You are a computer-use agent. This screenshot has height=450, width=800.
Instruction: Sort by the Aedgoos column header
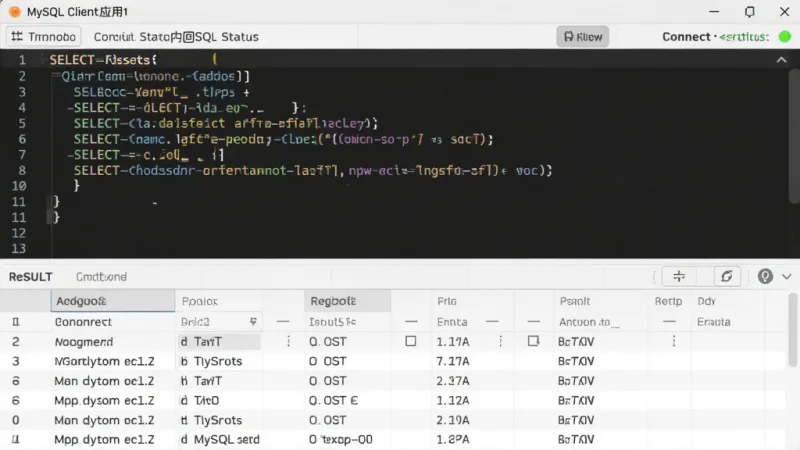point(112,301)
